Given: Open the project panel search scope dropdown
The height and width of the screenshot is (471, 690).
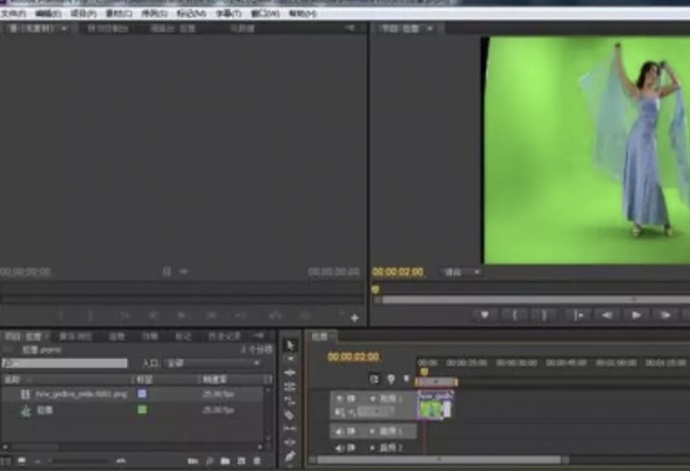Looking at the screenshot, I should [x=210, y=363].
